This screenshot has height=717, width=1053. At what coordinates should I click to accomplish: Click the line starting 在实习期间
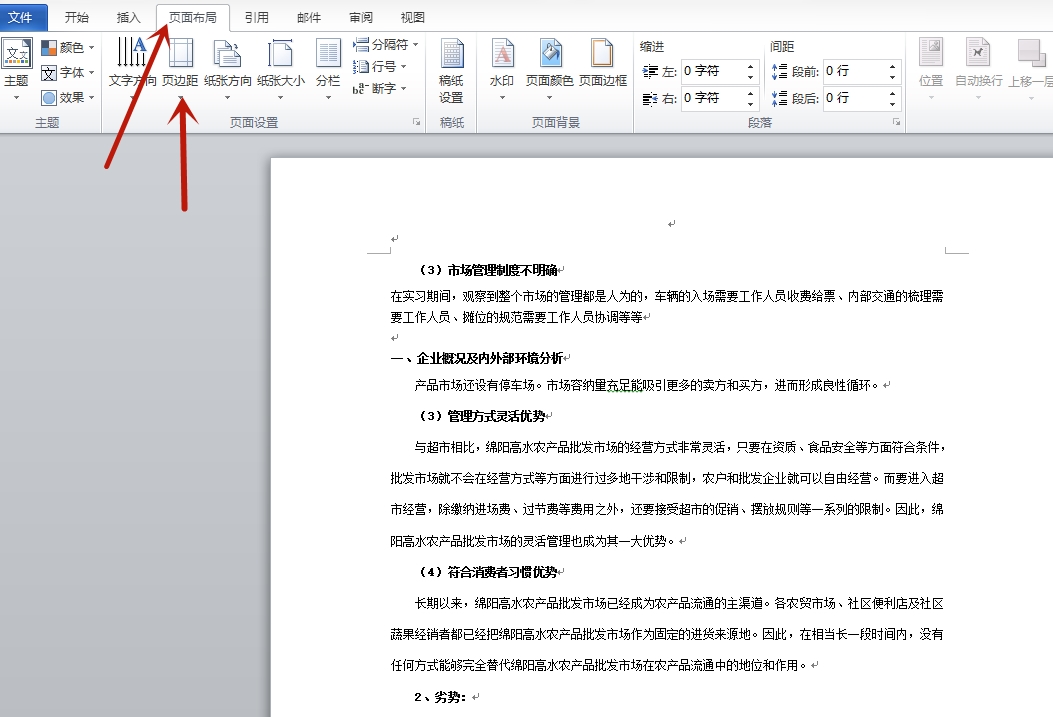[667, 296]
